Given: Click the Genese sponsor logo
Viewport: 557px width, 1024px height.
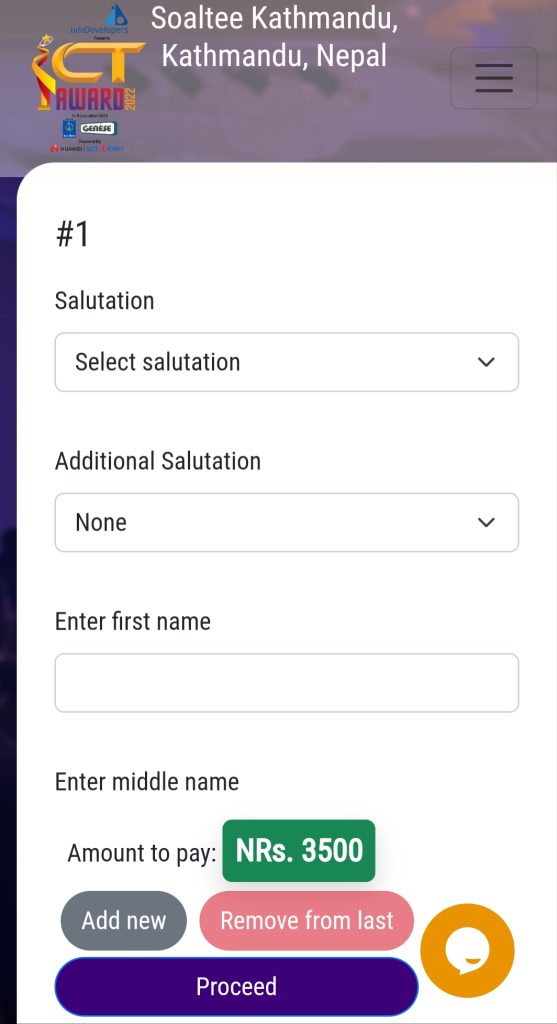Looking at the screenshot, I should 98,129.
